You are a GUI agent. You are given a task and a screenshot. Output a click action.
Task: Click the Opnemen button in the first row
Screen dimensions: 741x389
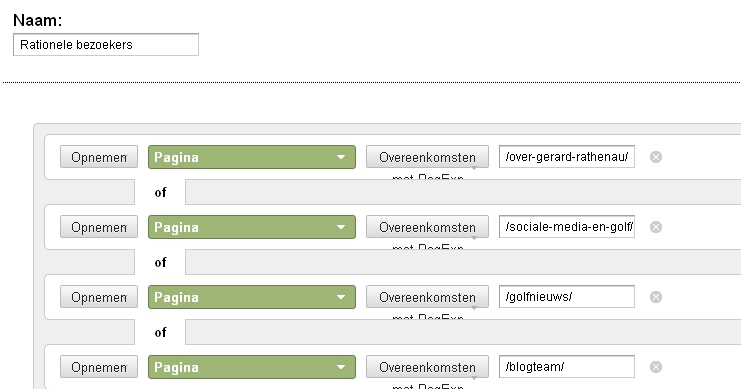(x=99, y=157)
